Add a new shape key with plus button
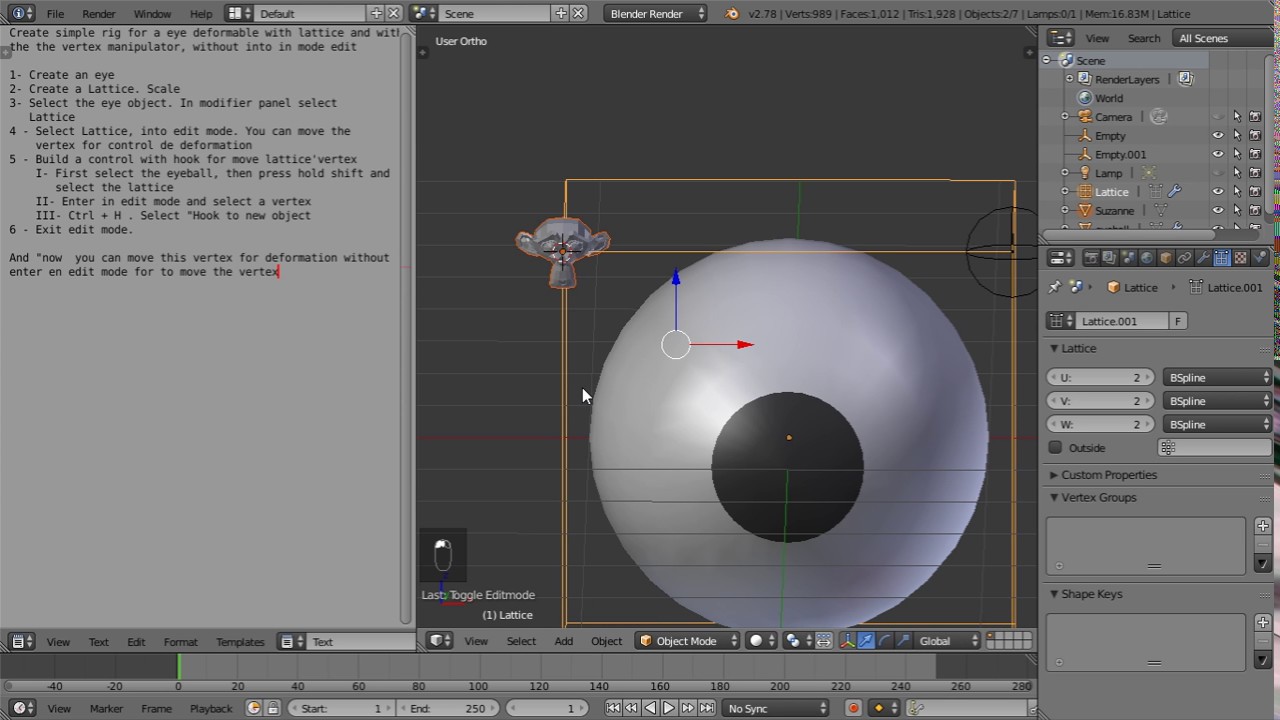This screenshot has height=720, width=1280. [x=1263, y=622]
